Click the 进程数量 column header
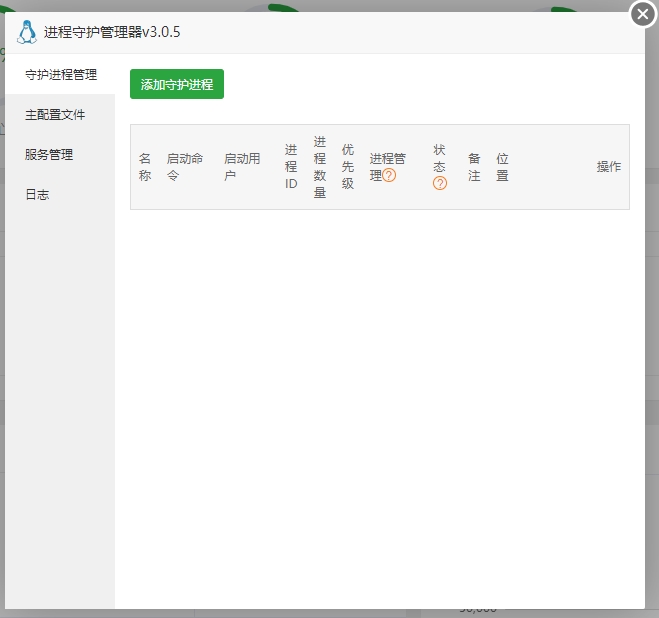The width and height of the screenshot is (659, 618). tap(319, 167)
